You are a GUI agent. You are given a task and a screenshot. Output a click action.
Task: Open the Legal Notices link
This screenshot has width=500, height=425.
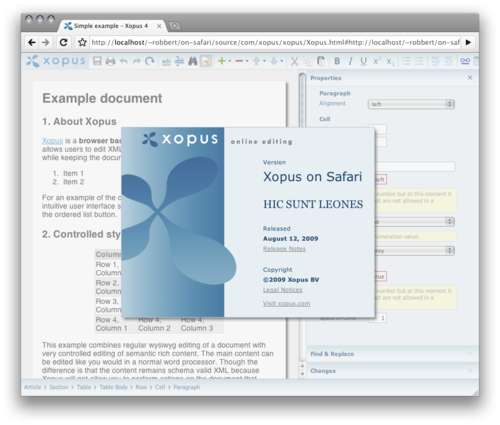pos(283,290)
